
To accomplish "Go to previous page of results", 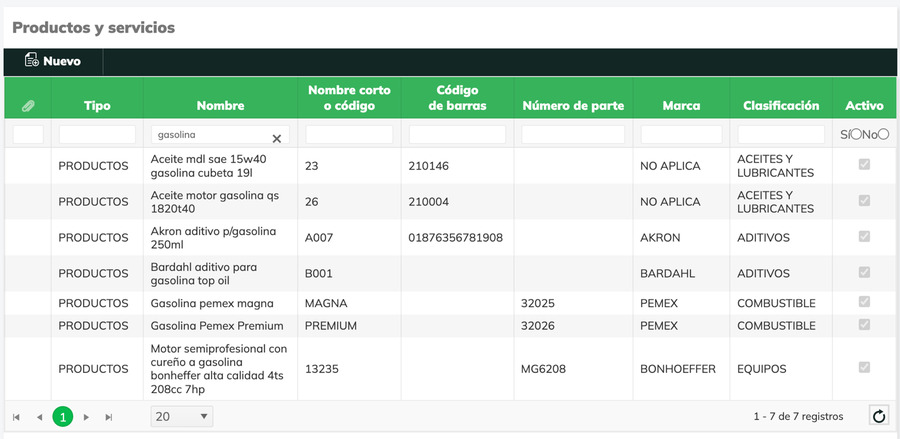I will coord(39,416).
